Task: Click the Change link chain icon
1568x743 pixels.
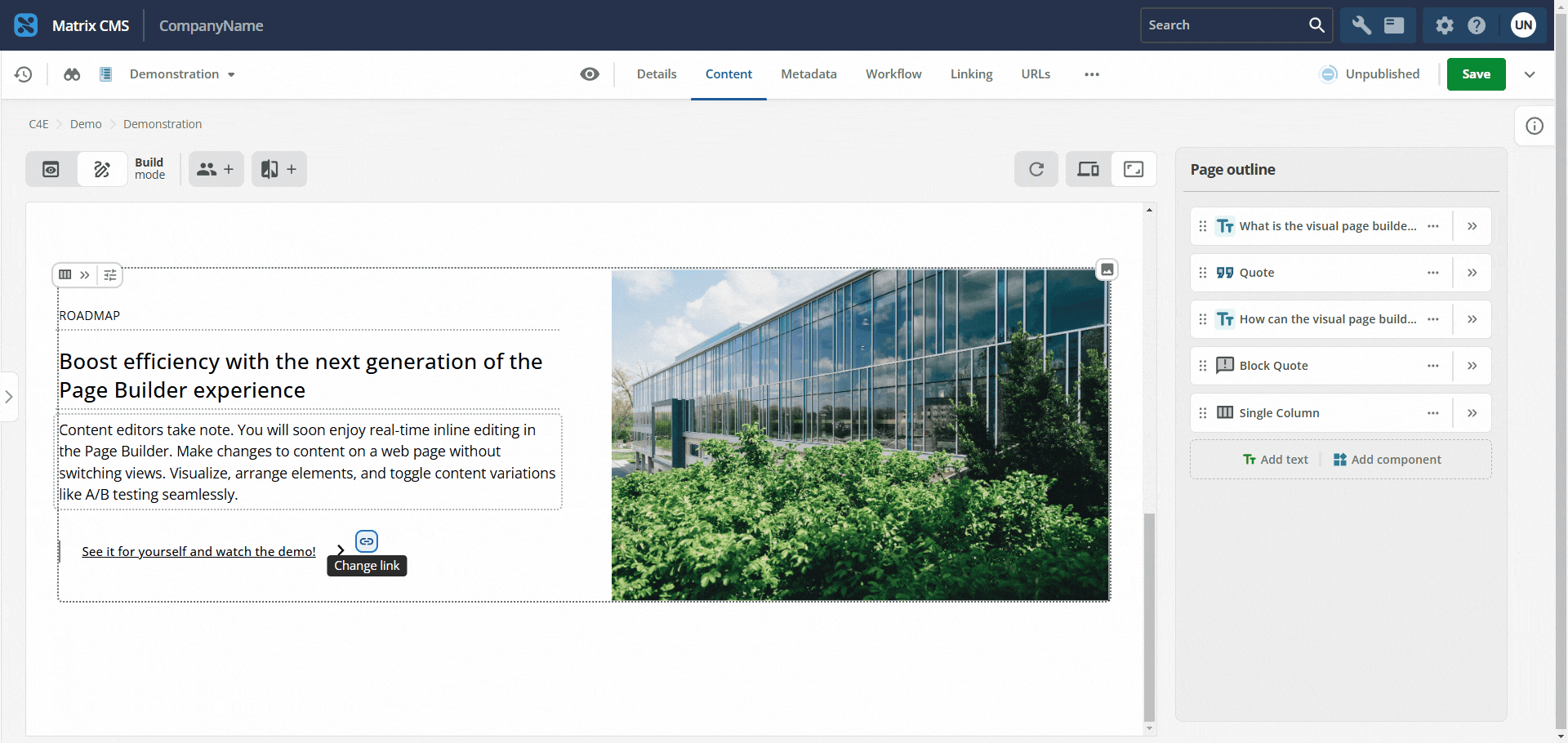Action: point(367,541)
